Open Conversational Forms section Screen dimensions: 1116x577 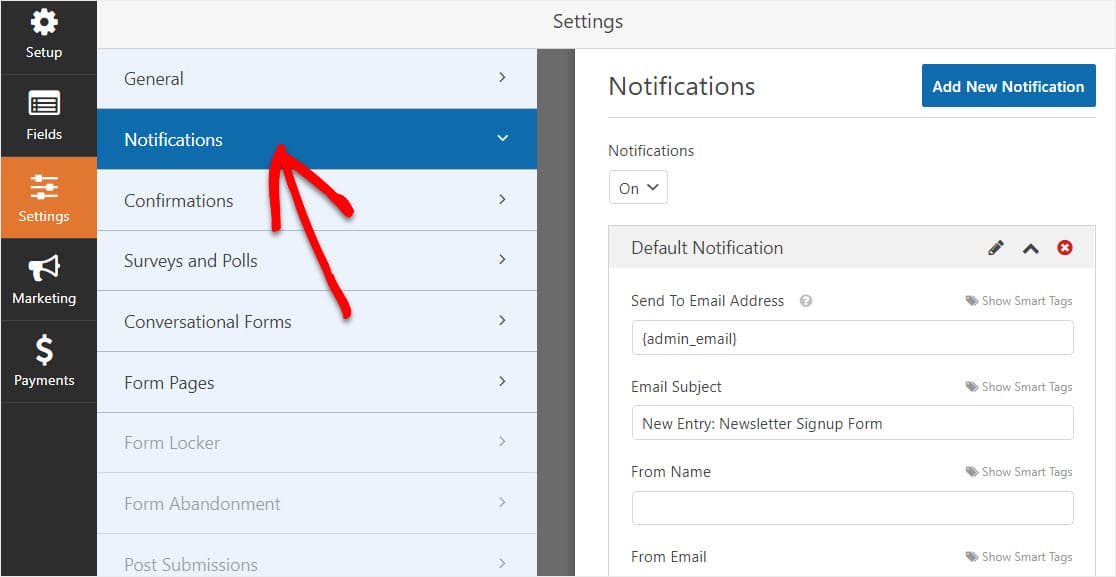click(x=317, y=322)
